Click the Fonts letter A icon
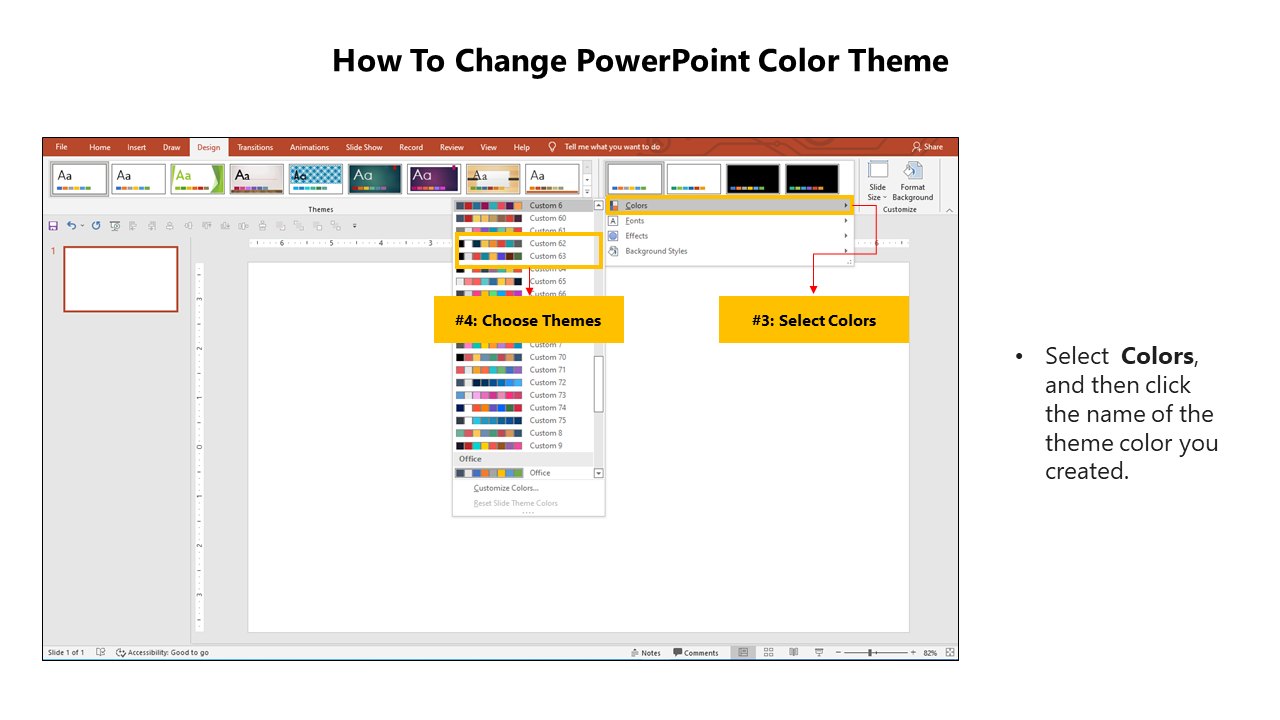The image size is (1280, 720). click(614, 221)
